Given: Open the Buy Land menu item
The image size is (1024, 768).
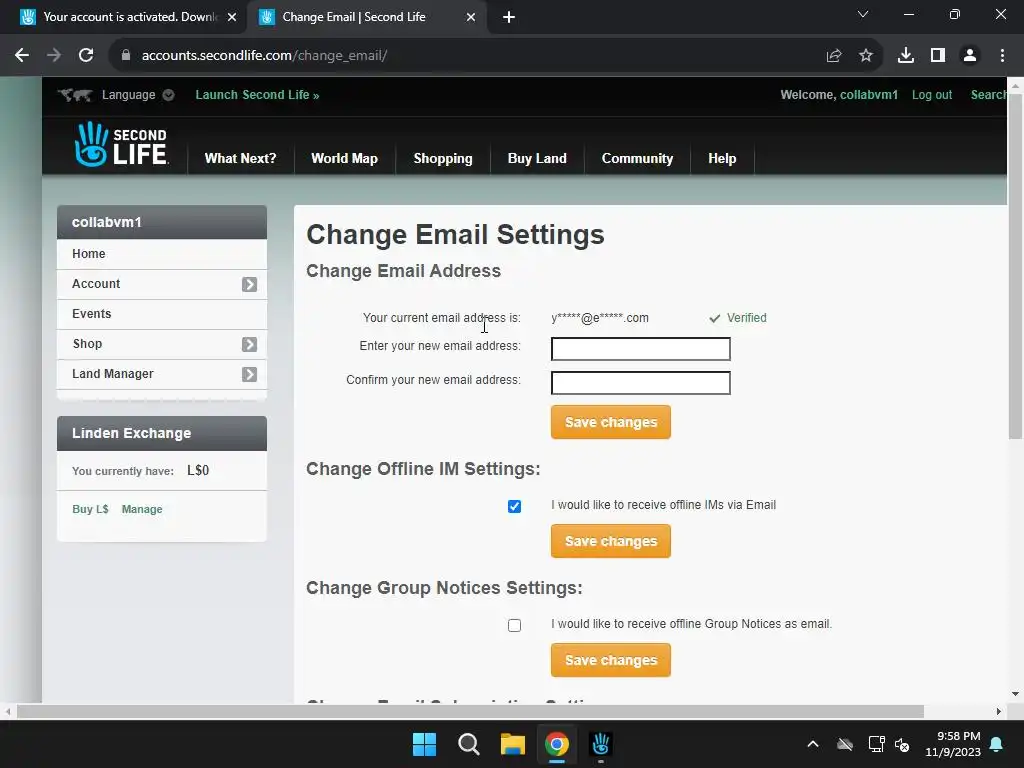Looking at the screenshot, I should pos(537,158).
